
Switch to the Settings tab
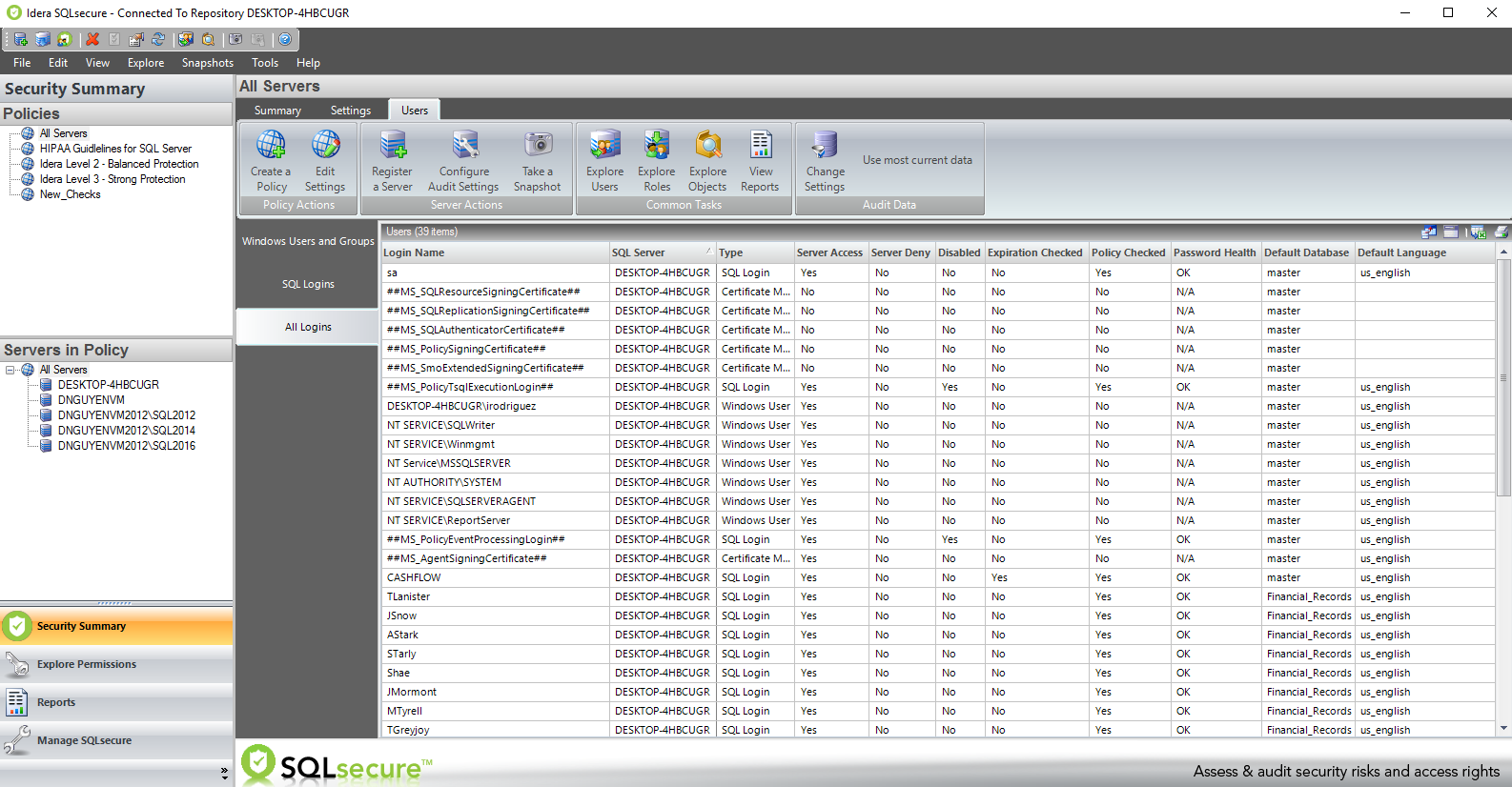pyautogui.click(x=350, y=111)
